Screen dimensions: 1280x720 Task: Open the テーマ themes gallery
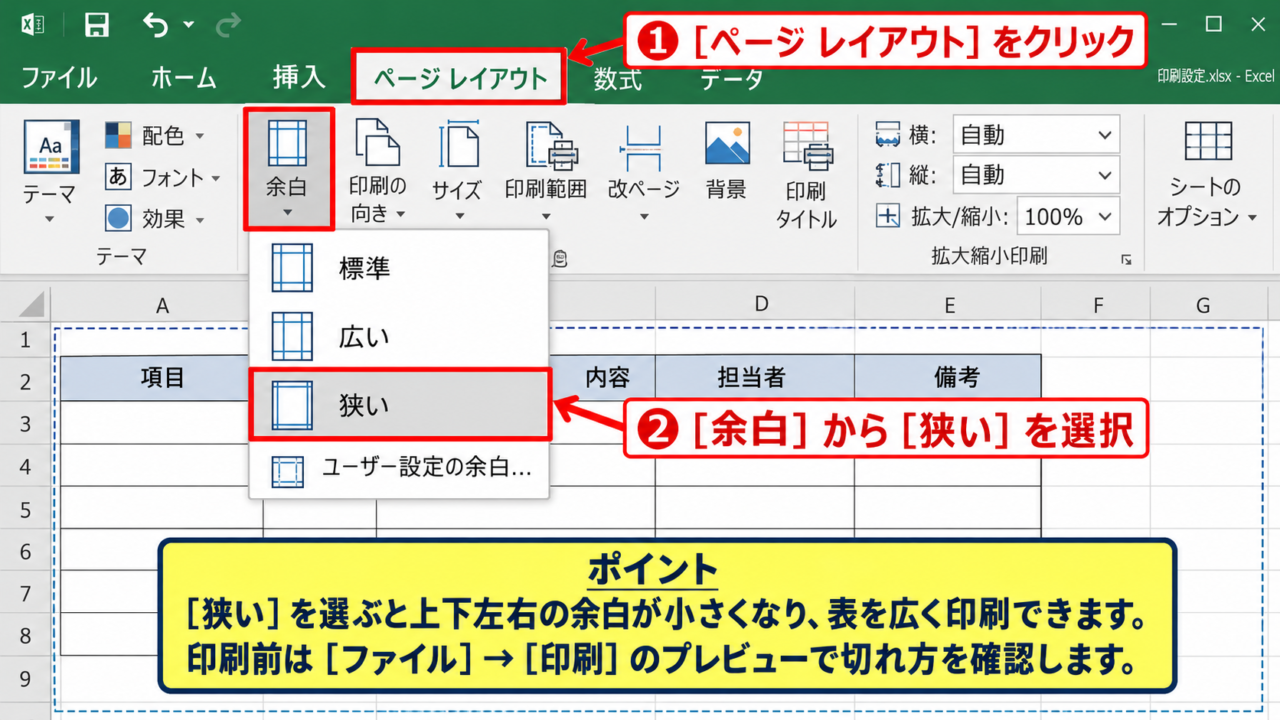(x=50, y=172)
